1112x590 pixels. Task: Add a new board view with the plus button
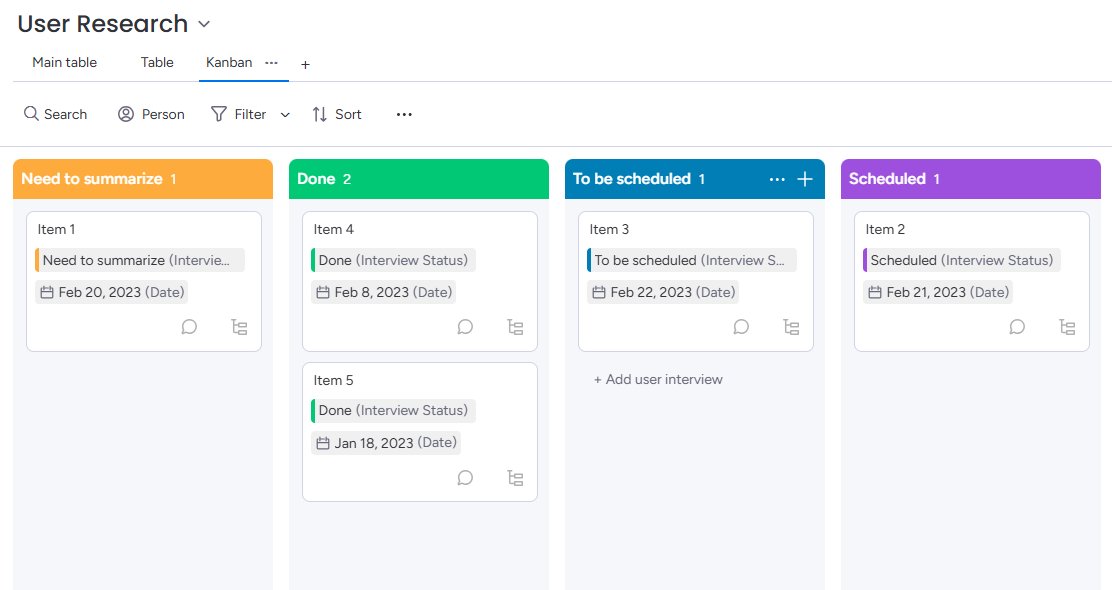(x=305, y=63)
